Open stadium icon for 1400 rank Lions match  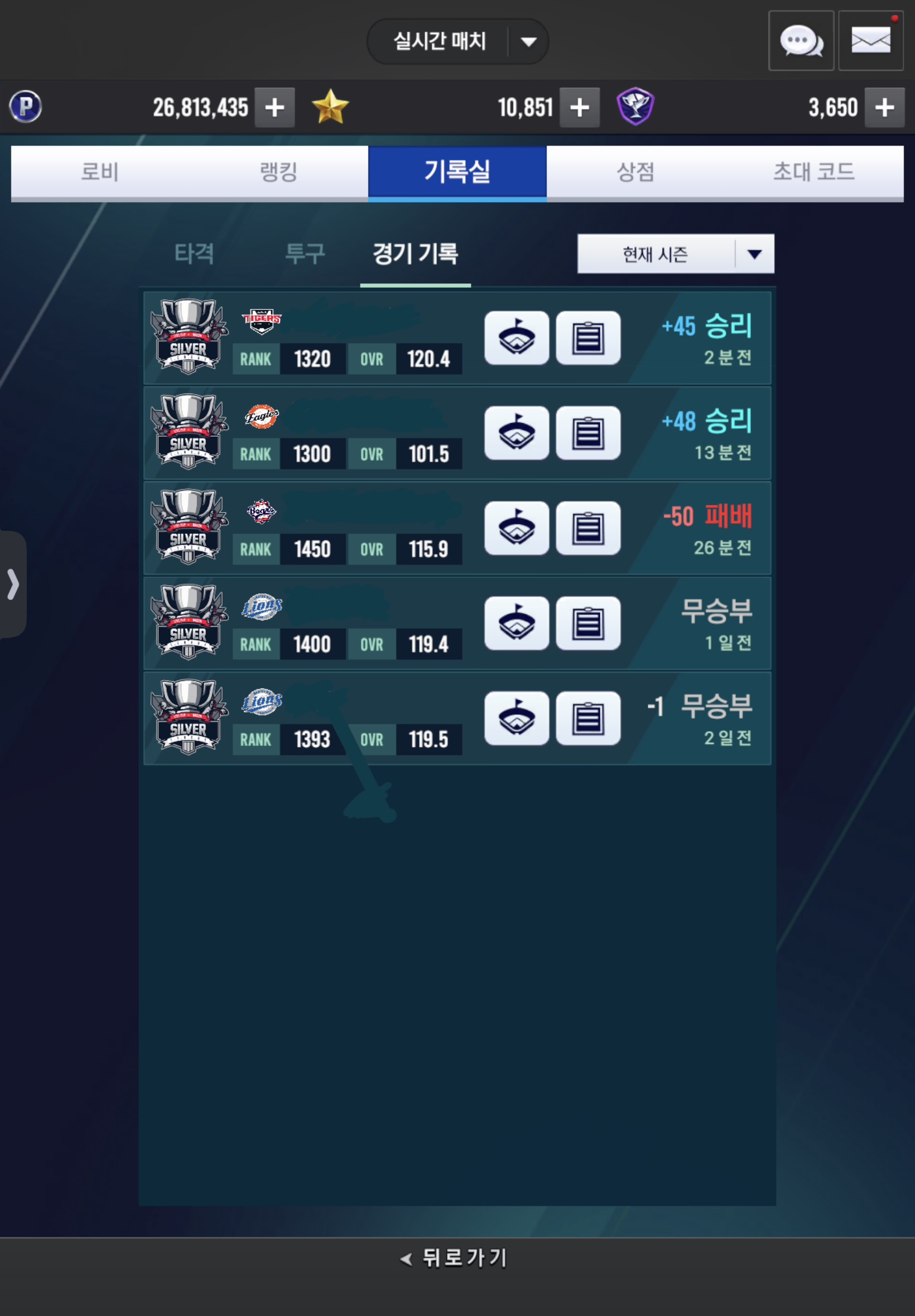click(x=517, y=623)
